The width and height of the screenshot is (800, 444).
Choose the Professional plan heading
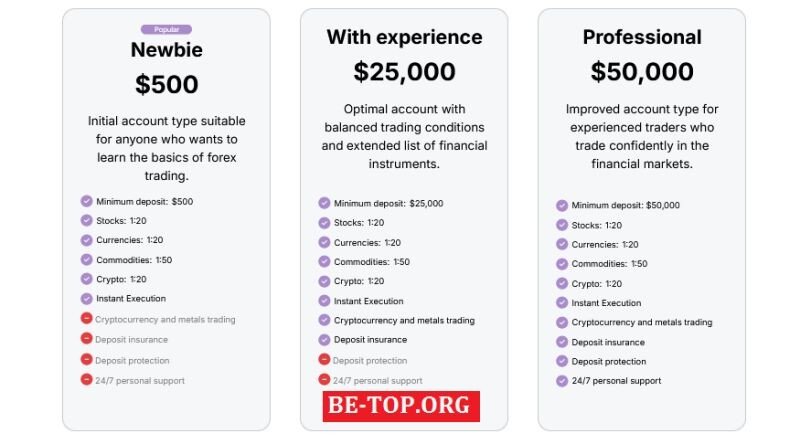(642, 37)
